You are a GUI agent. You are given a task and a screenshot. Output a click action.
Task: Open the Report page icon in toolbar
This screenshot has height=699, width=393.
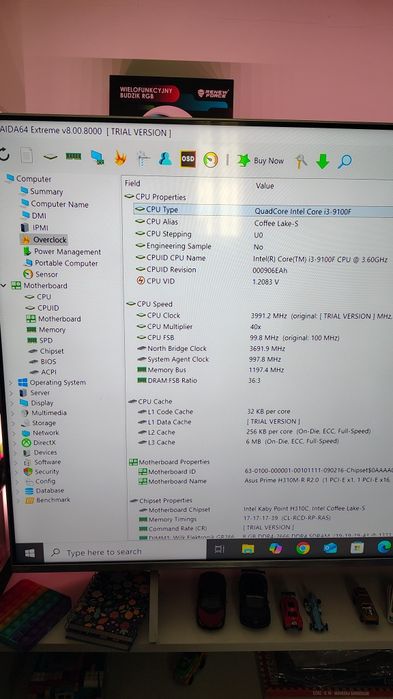point(27,155)
